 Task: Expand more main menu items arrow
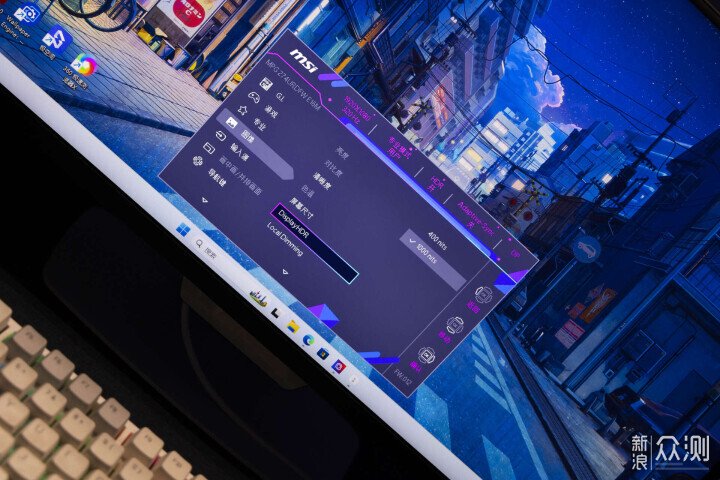[x=204, y=201]
